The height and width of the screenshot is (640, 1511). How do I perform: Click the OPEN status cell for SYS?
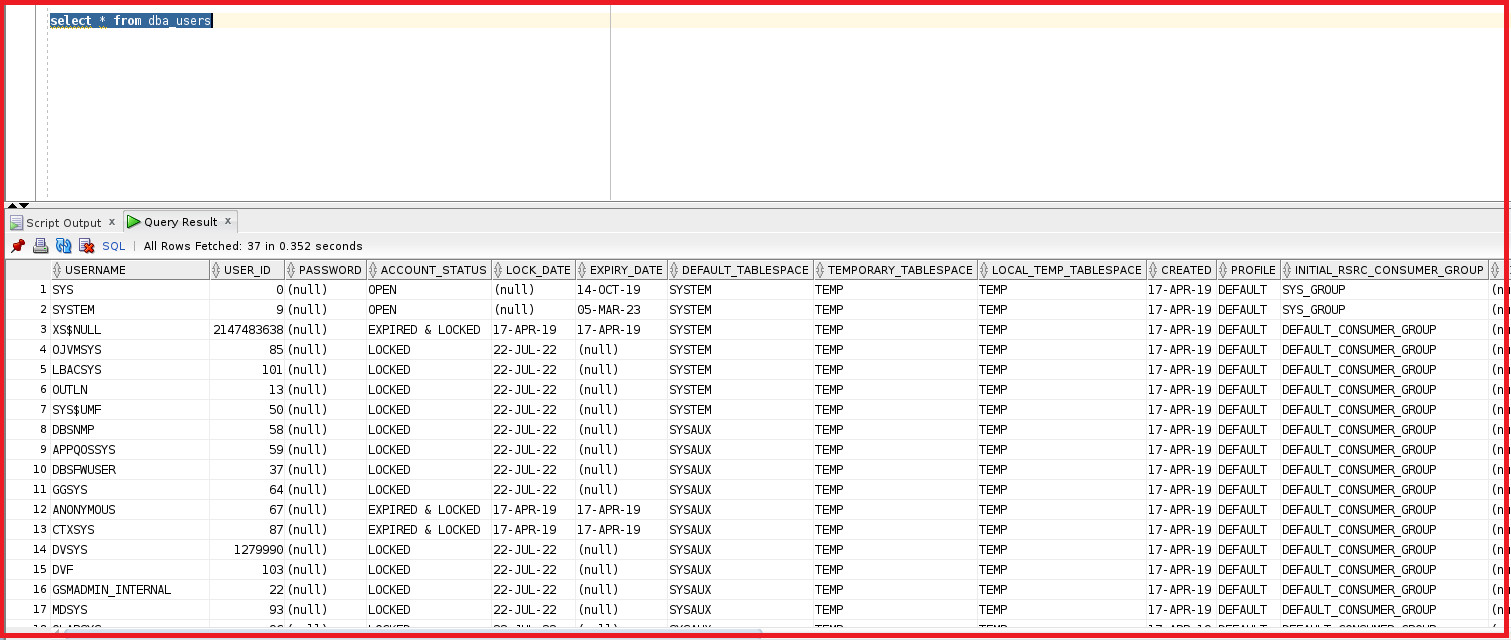429,290
